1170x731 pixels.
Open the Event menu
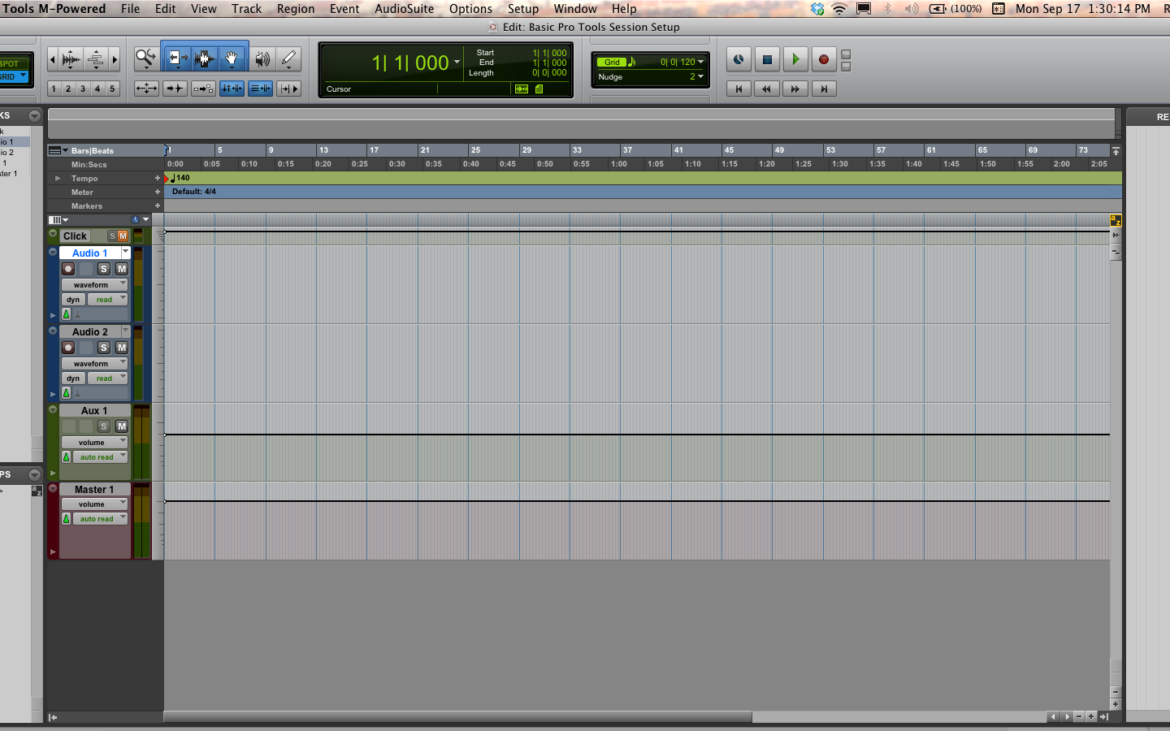pos(344,8)
